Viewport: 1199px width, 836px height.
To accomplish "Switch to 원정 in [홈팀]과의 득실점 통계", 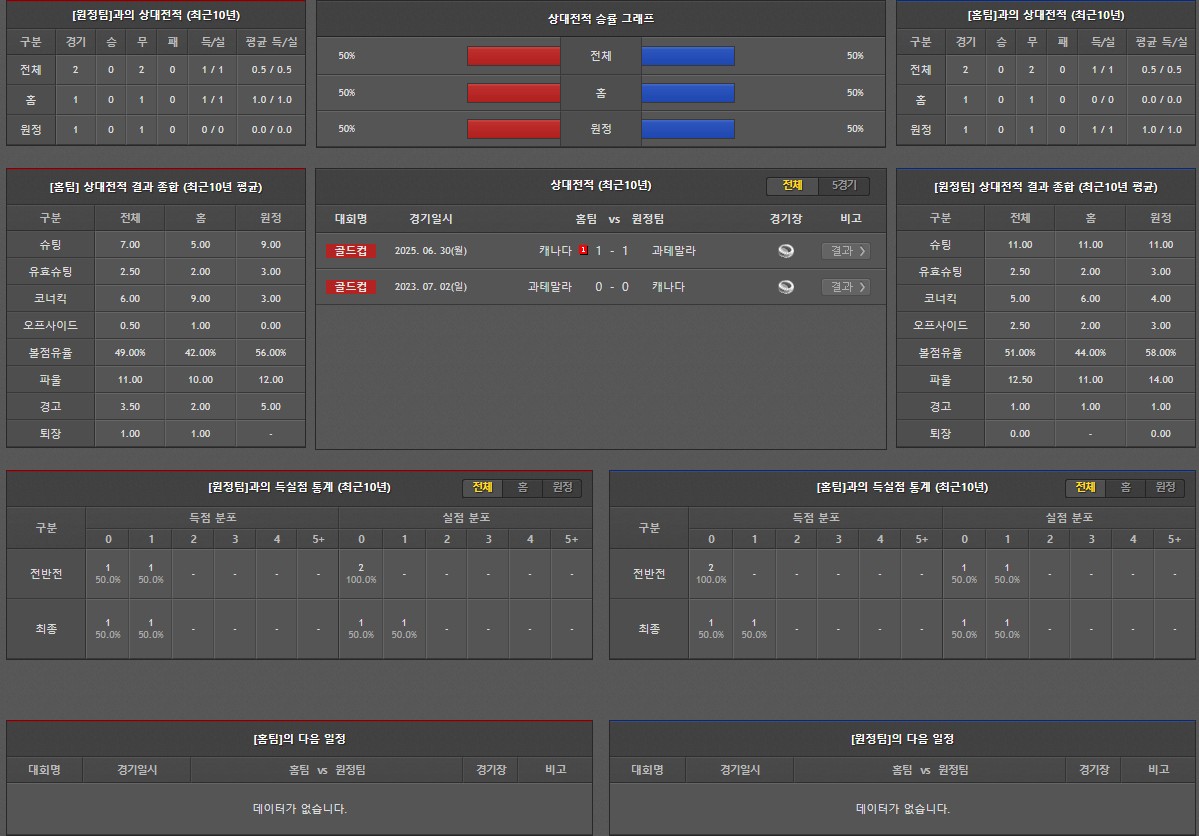I will [x=1165, y=487].
